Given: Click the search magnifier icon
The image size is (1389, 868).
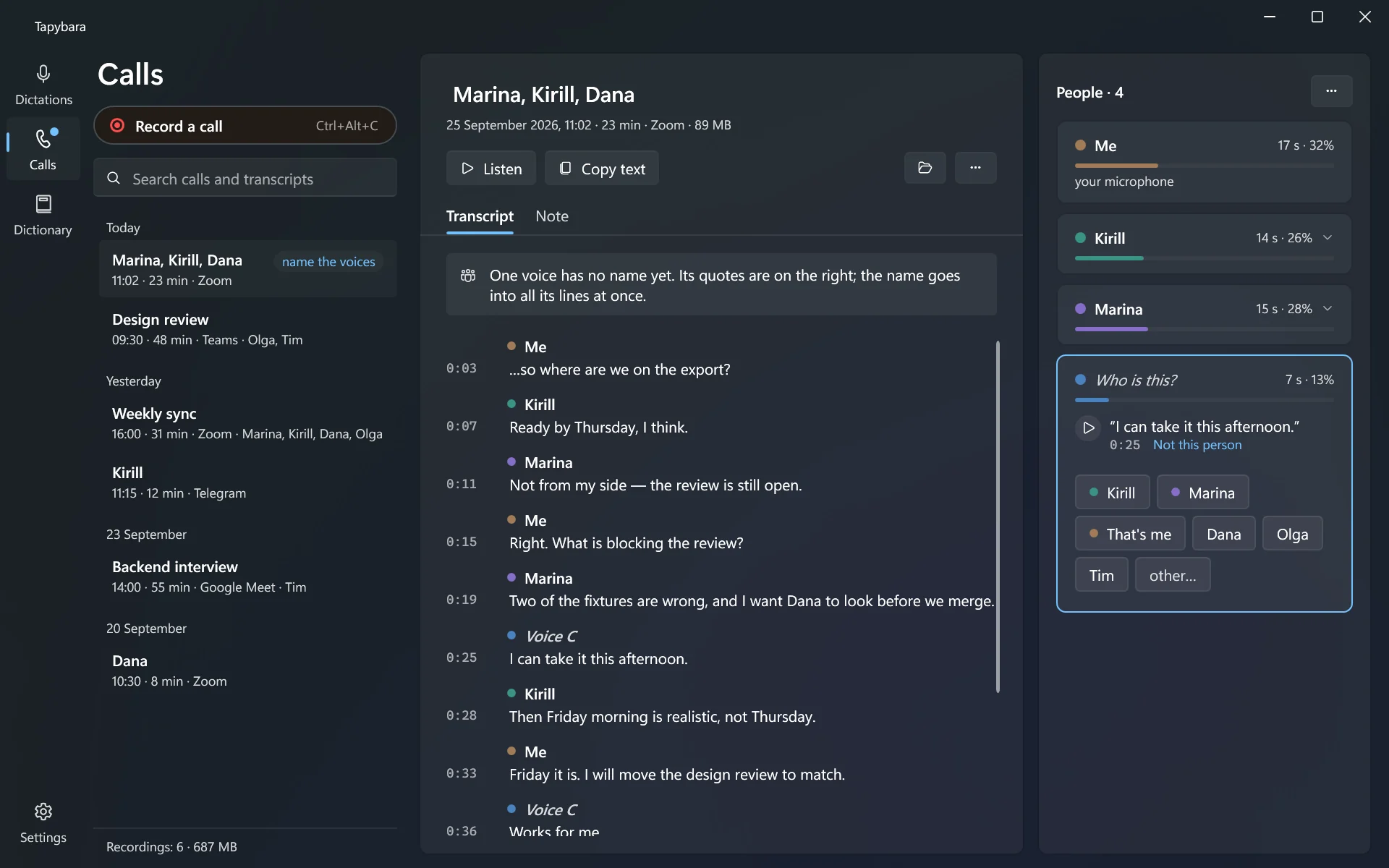Looking at the screenshot, I should tap(114, 178).
